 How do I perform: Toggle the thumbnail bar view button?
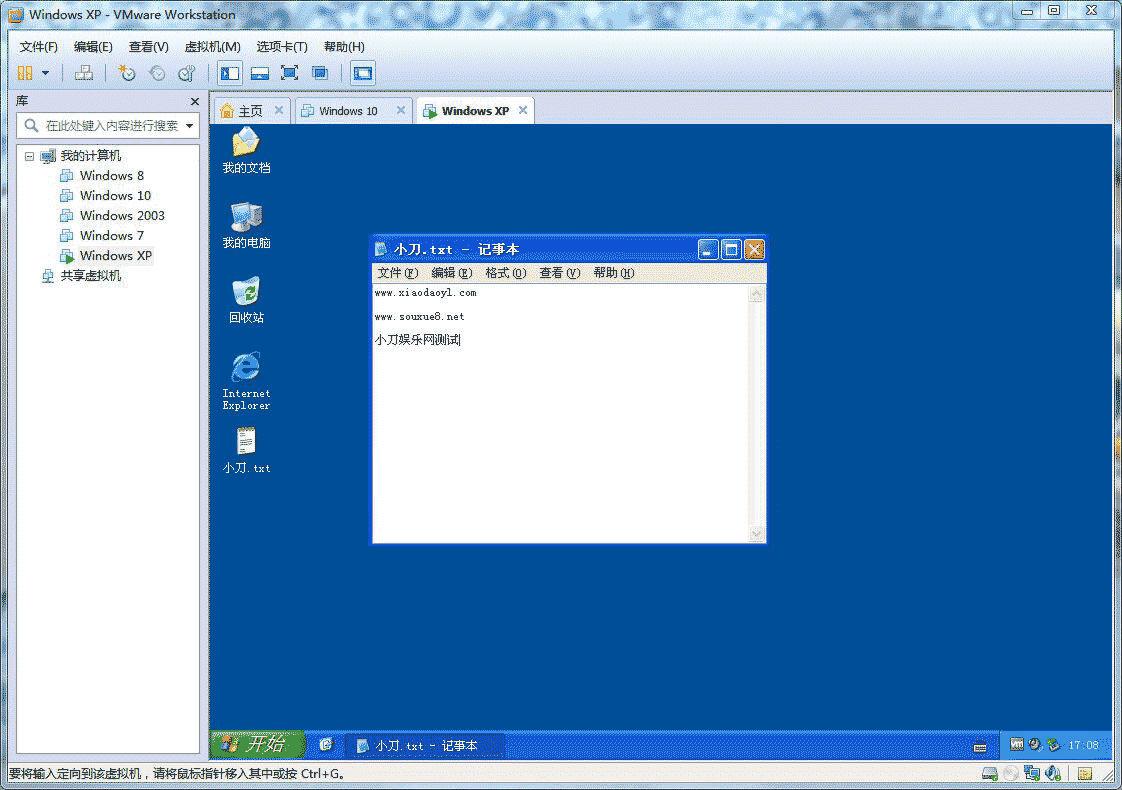click(260, 73)
